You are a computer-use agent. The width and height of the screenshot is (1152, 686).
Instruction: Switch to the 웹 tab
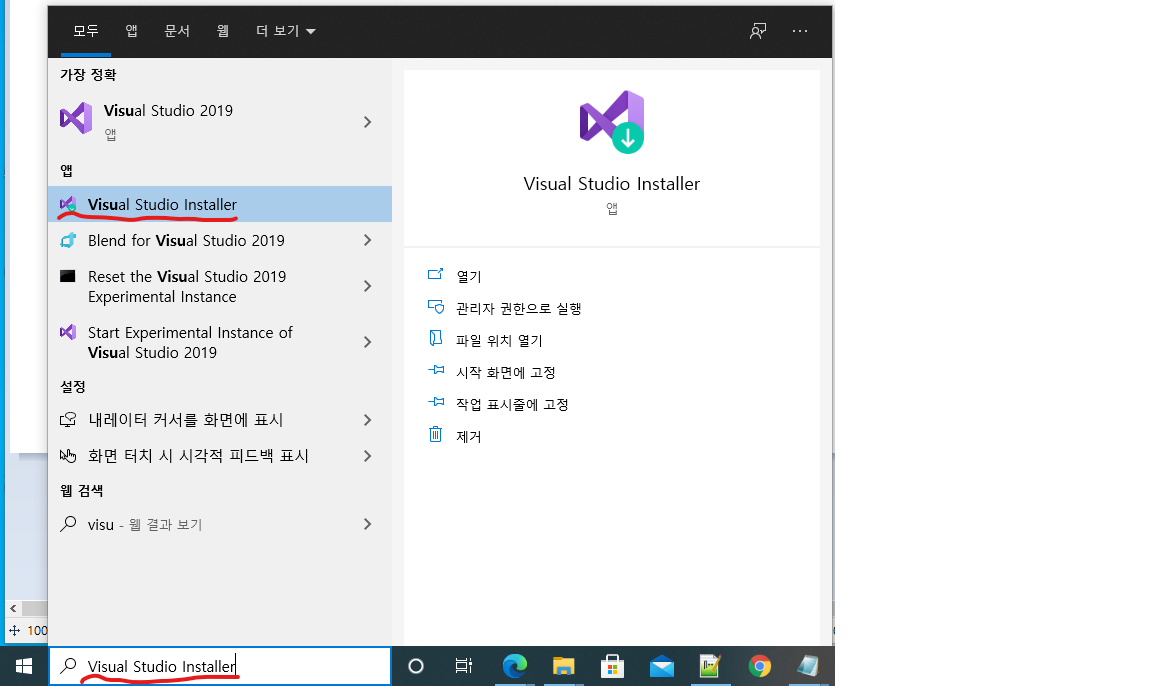223,31
